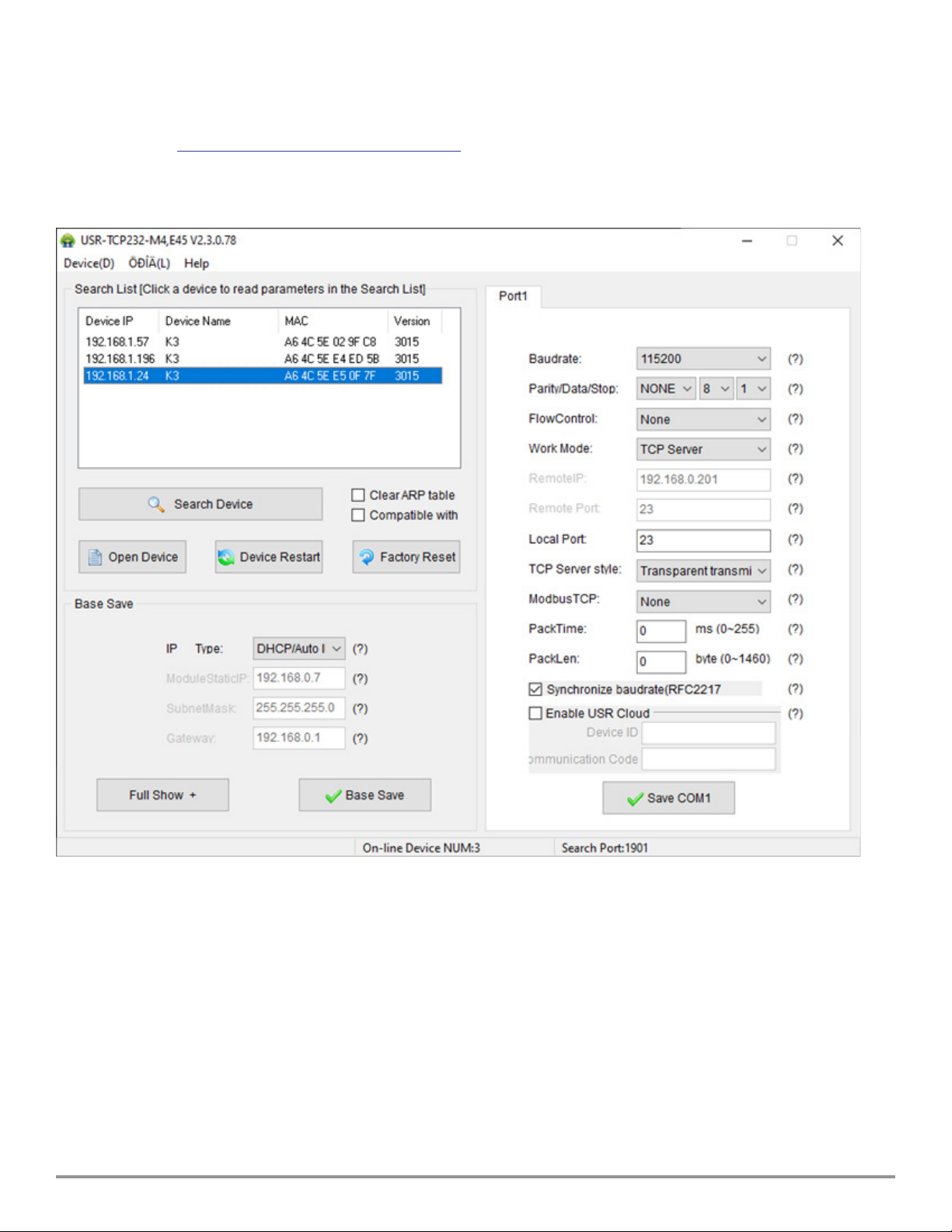
Task: Click the Search Device button
Action: (201, 504)
